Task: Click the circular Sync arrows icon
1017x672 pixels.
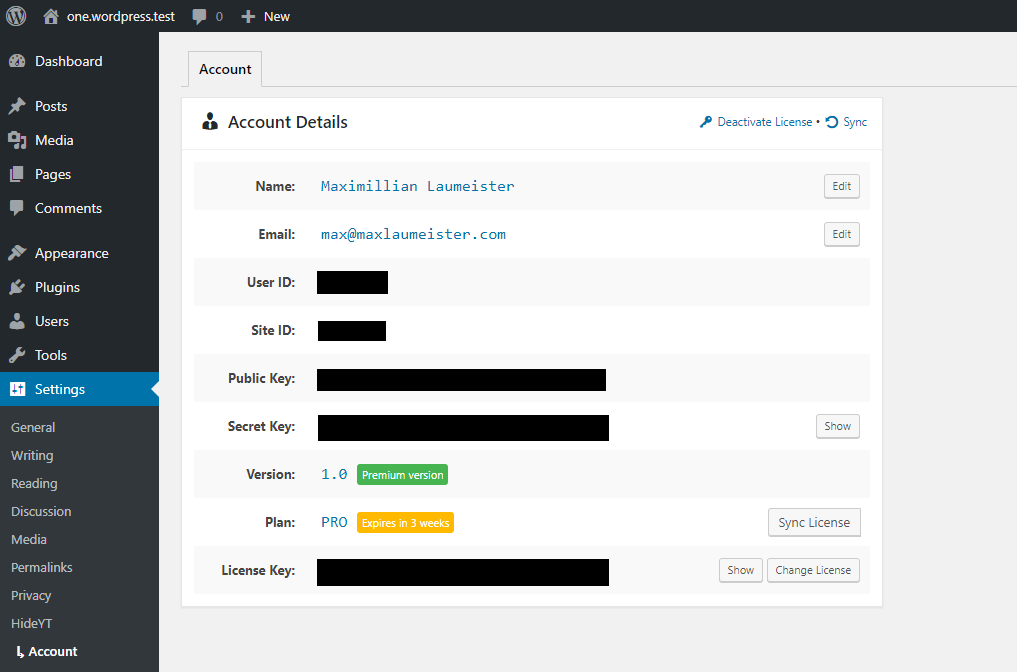Action: [x=830, y=121]
